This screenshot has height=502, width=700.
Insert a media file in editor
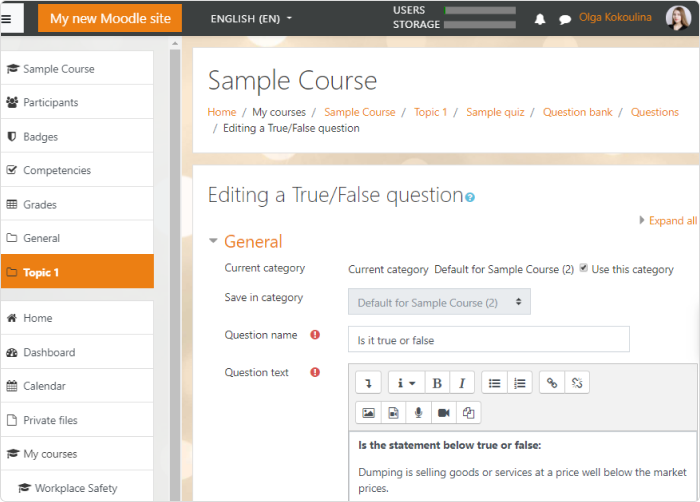(393, 413)
